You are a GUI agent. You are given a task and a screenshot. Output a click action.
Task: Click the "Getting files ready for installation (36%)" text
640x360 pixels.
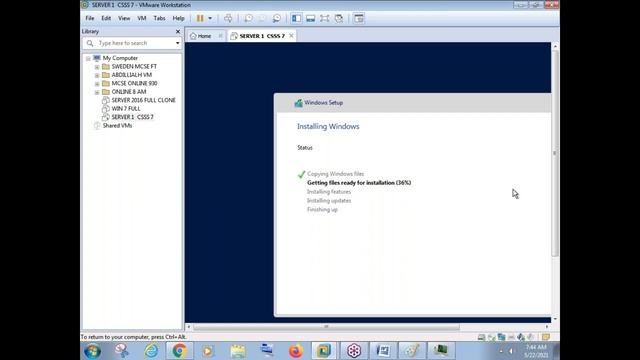pos(359,183)
